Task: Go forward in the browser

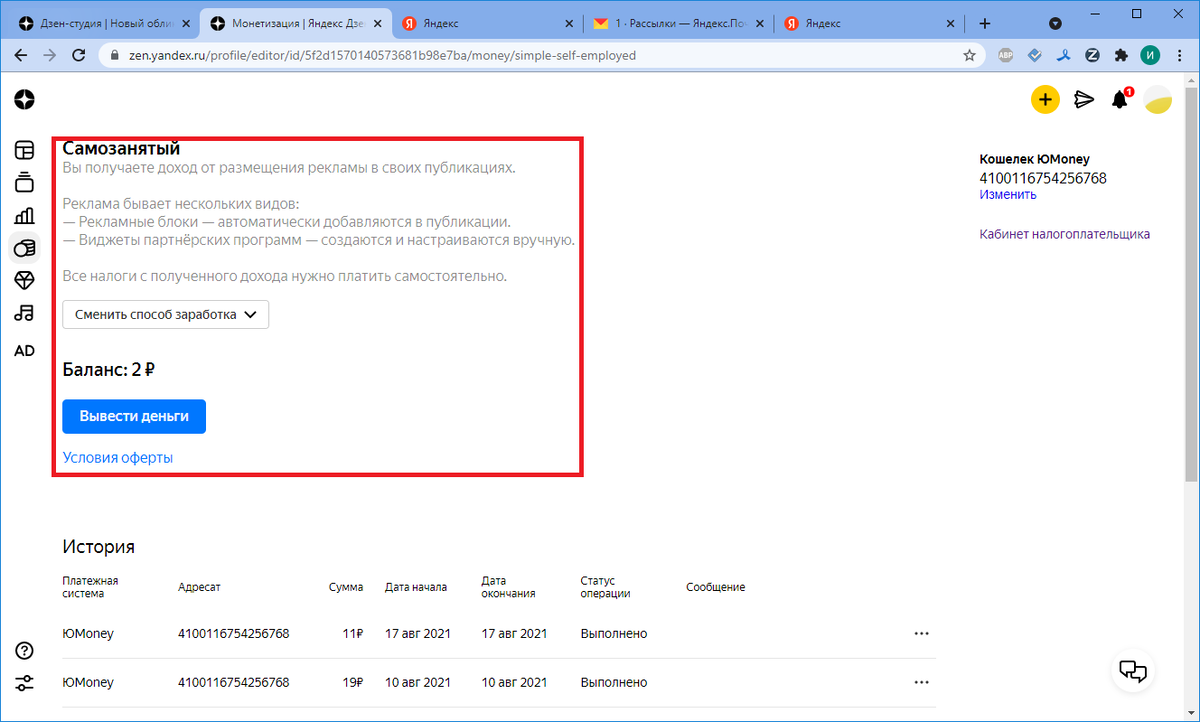Action: (x=49, y=56)
